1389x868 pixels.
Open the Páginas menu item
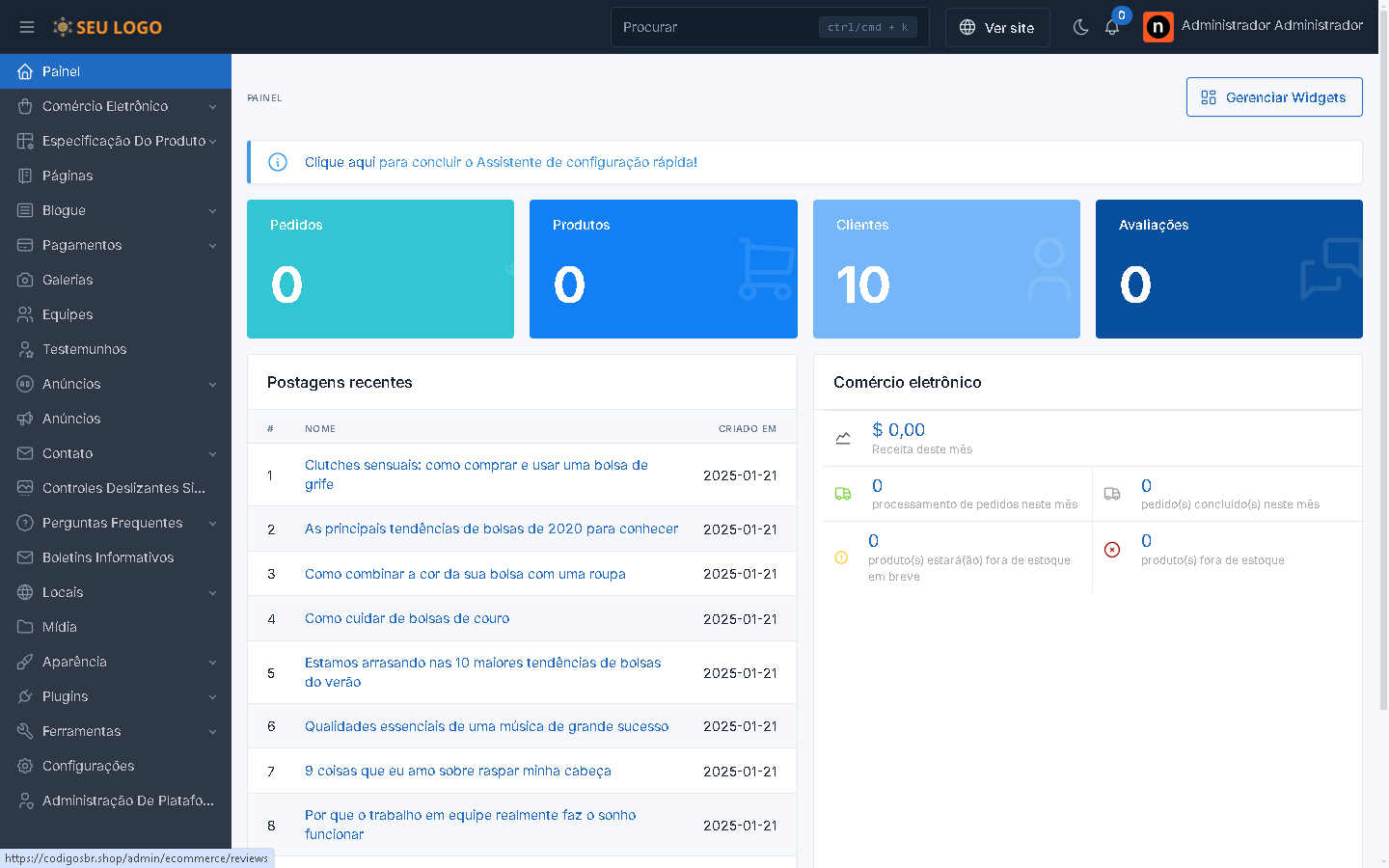point(68,176)
